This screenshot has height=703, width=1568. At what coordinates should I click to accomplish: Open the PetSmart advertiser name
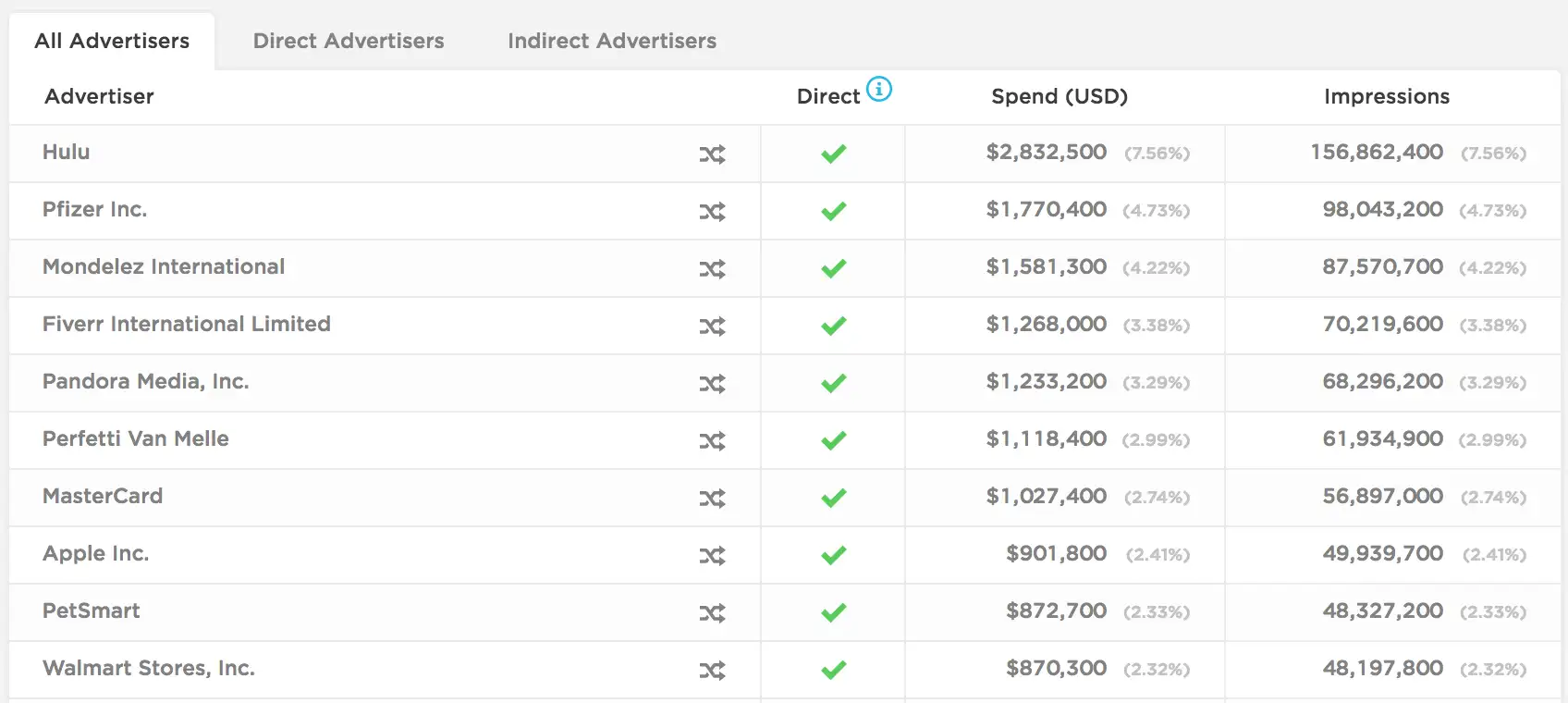(x=92, y=610)
